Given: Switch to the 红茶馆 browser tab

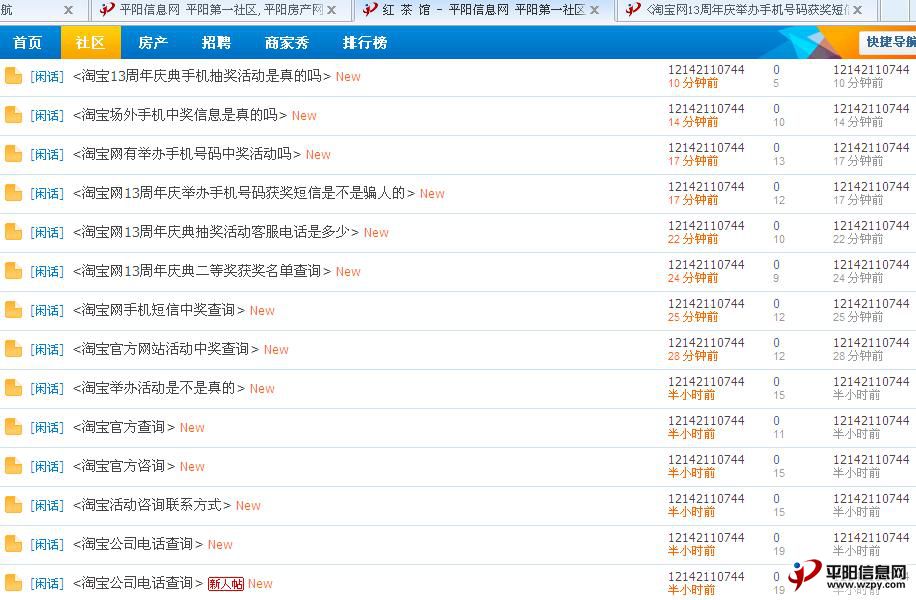Looking at the screenshot, I should (484, 10).
